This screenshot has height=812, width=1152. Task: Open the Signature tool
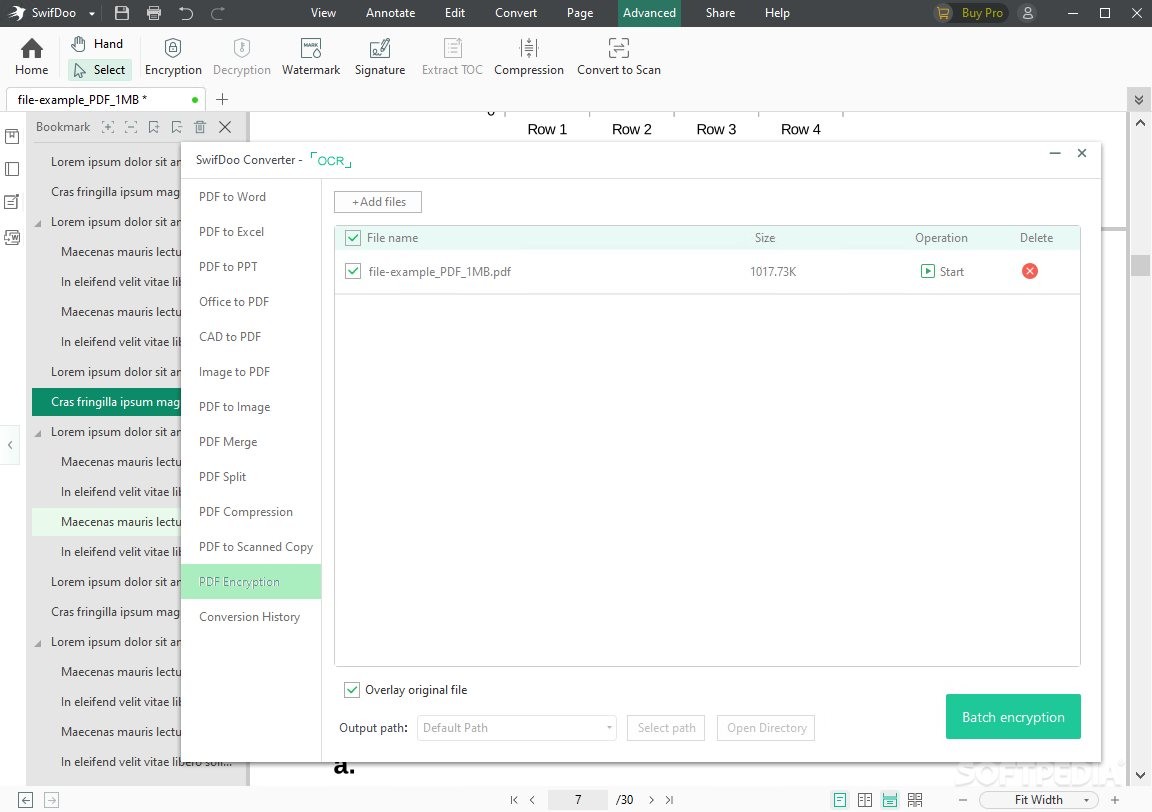pos(380,57)
